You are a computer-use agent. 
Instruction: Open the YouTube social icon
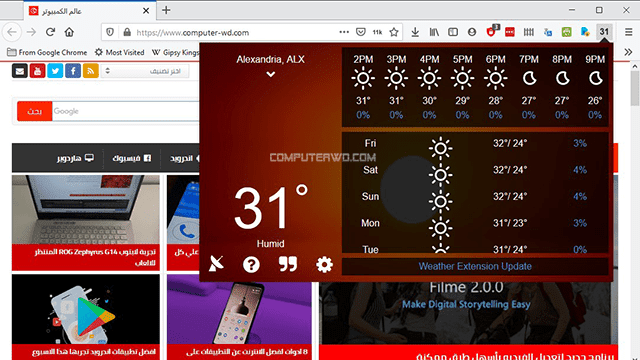point(38,71)
